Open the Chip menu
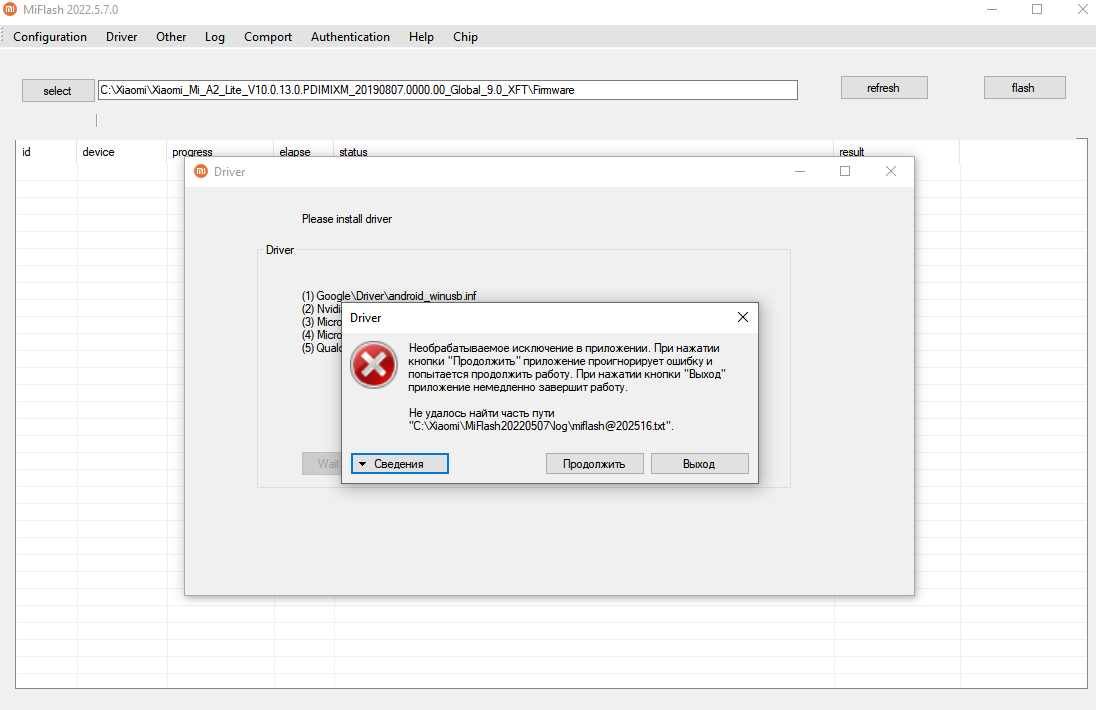1096x710 pixels. tap(465, 37)
